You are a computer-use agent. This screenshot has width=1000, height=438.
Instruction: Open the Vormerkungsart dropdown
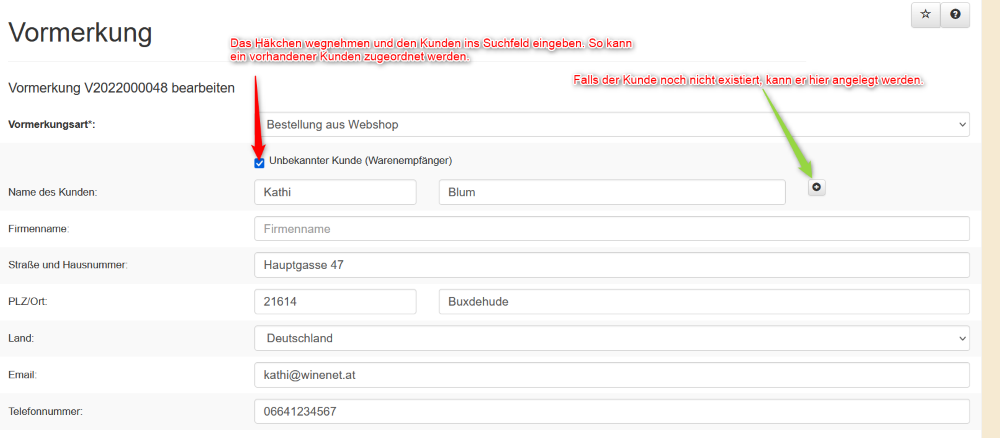tap(612, 125)
